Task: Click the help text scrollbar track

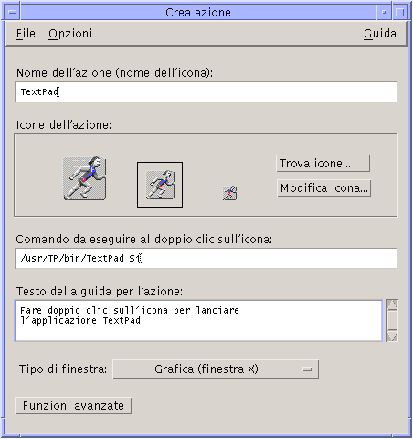Action: (392, 321)
